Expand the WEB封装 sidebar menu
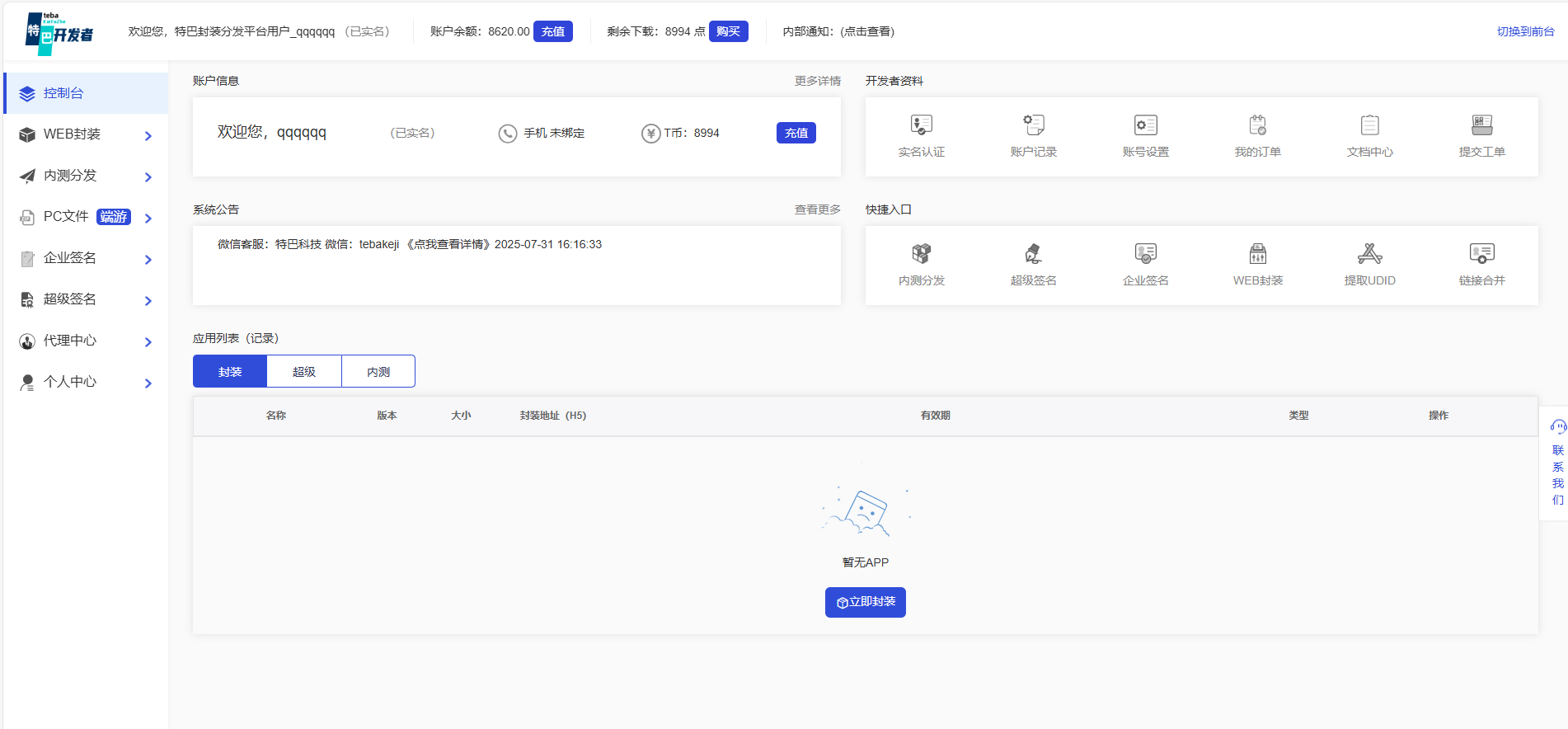The height and width of the screenshot is (729, 1568). coord(86,134)
